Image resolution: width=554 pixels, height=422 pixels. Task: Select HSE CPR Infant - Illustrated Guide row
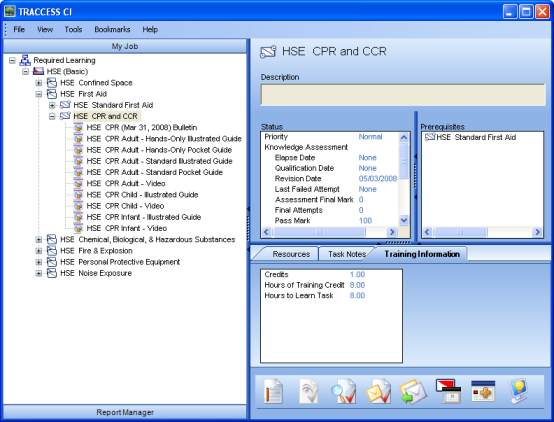pyautogui.click(x=143, y=217)
